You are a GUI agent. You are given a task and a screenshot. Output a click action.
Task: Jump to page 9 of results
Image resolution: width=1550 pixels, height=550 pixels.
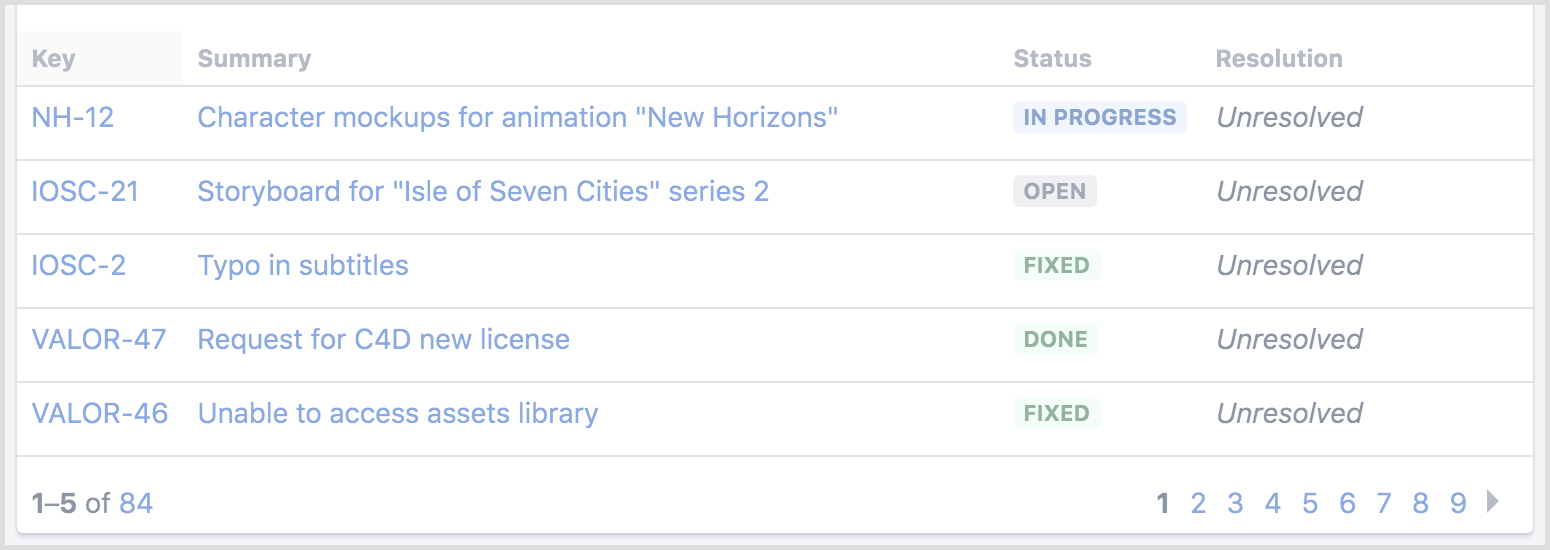(1458, 503)
